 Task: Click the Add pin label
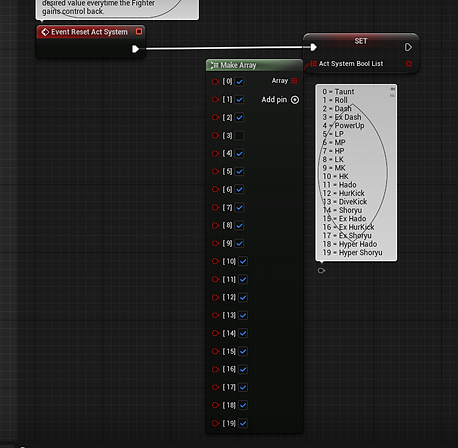(x=274, y=100)
